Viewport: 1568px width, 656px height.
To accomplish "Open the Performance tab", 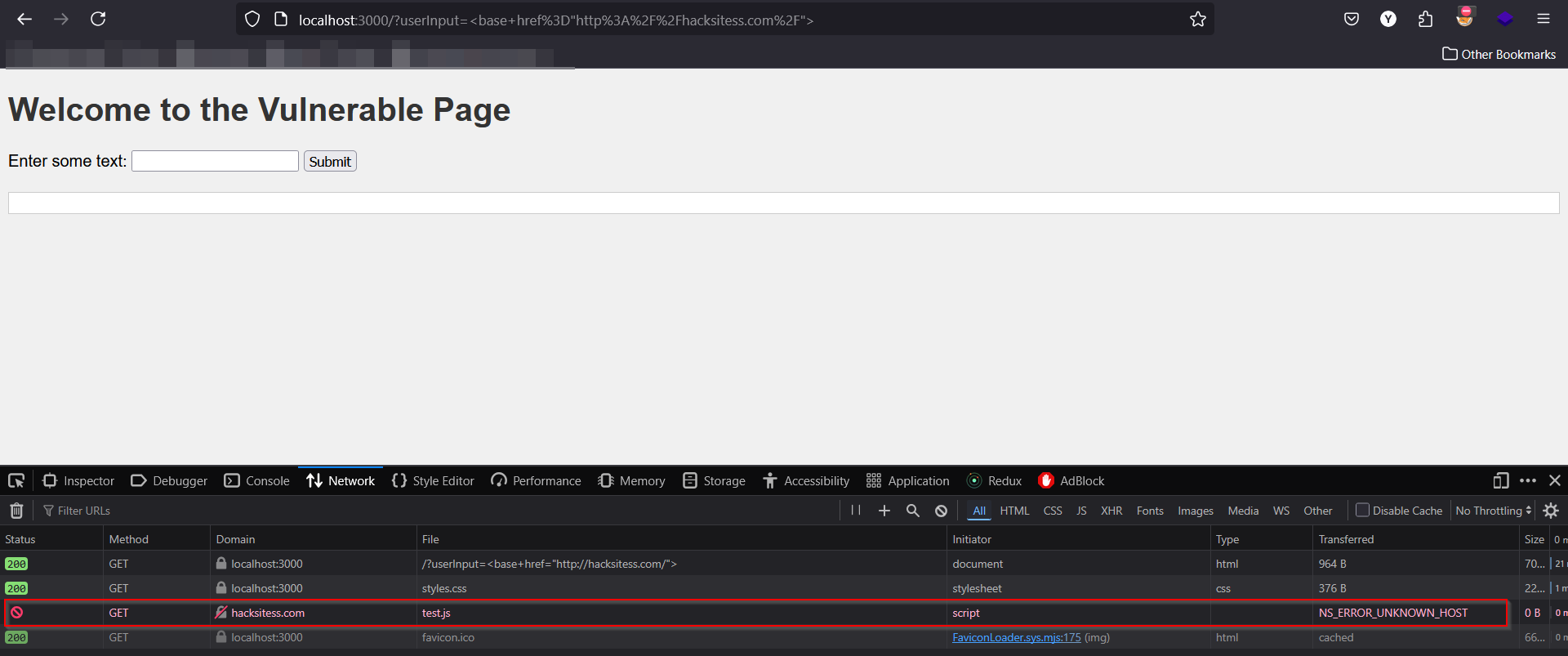I will (x=536, y=480).
